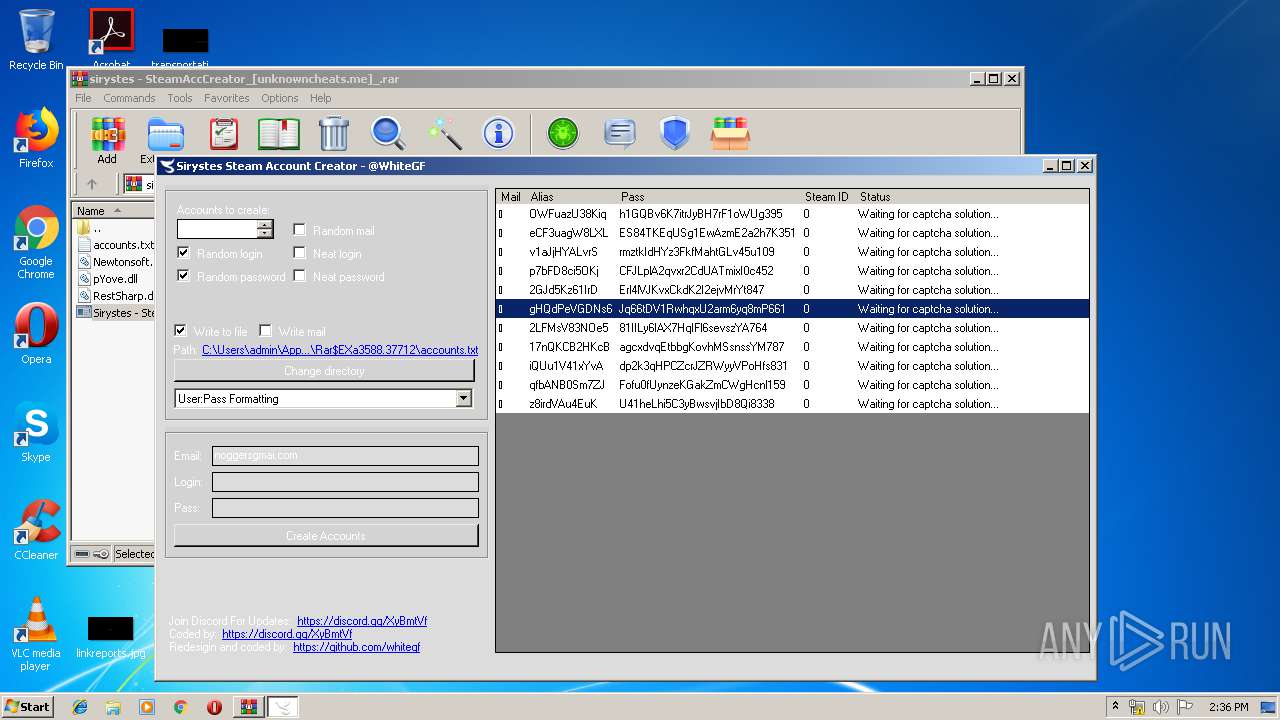Open Skype desktop shortcut
1280x720 pixels.
[x=36, y=431]
